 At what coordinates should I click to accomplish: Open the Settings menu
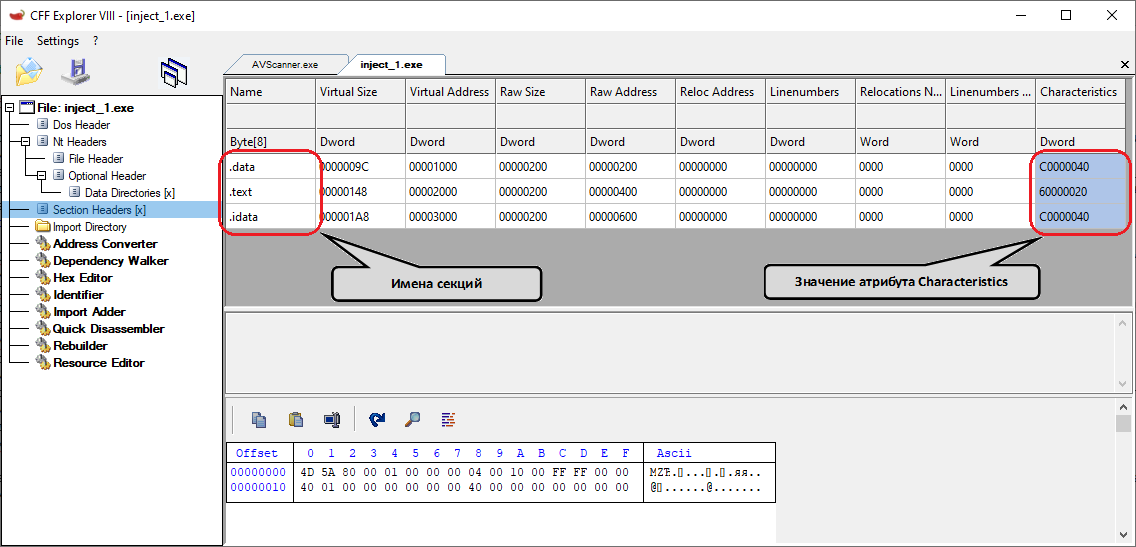click(x=58, y=41)
